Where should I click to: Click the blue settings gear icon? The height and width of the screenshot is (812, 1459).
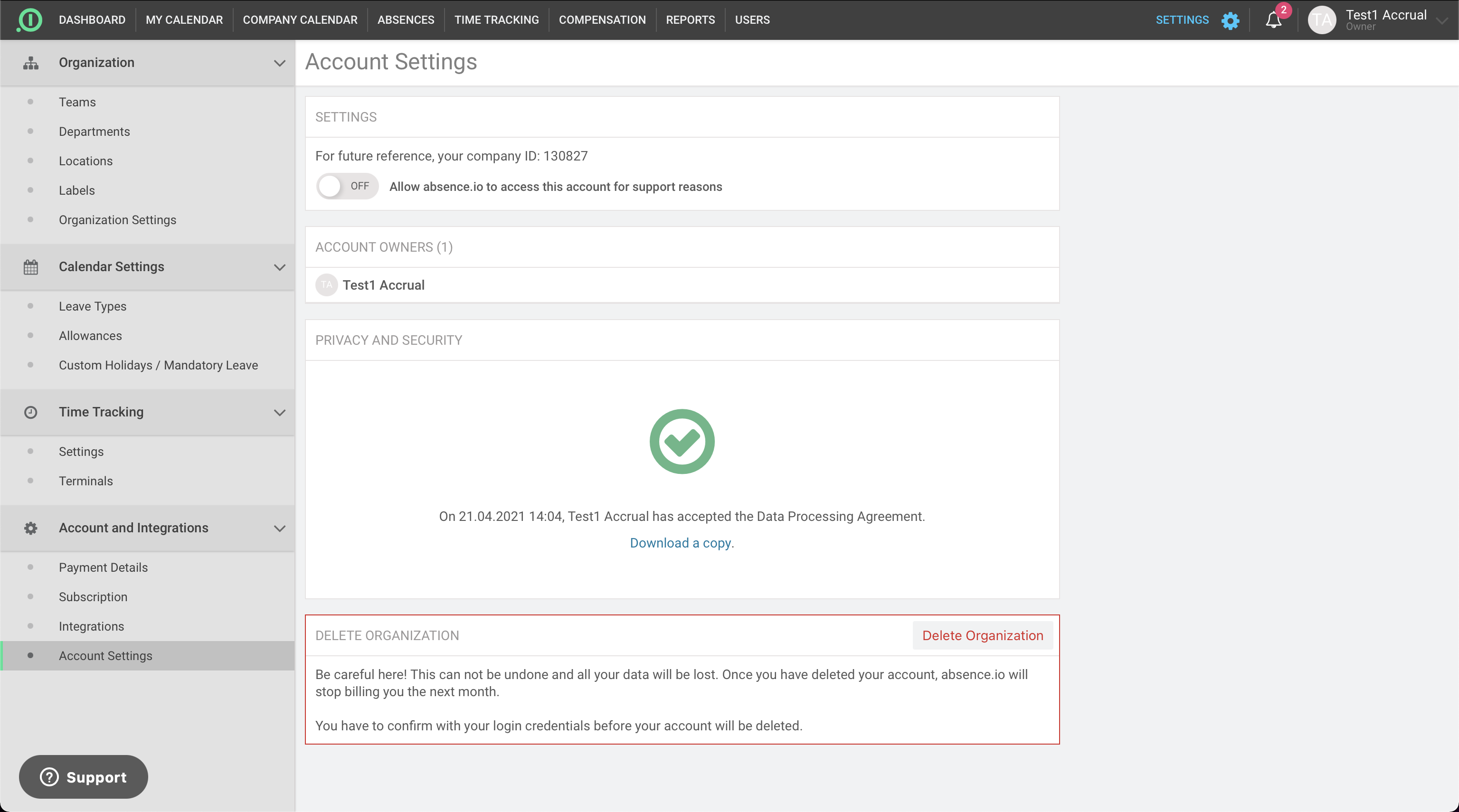(1230, 20)
